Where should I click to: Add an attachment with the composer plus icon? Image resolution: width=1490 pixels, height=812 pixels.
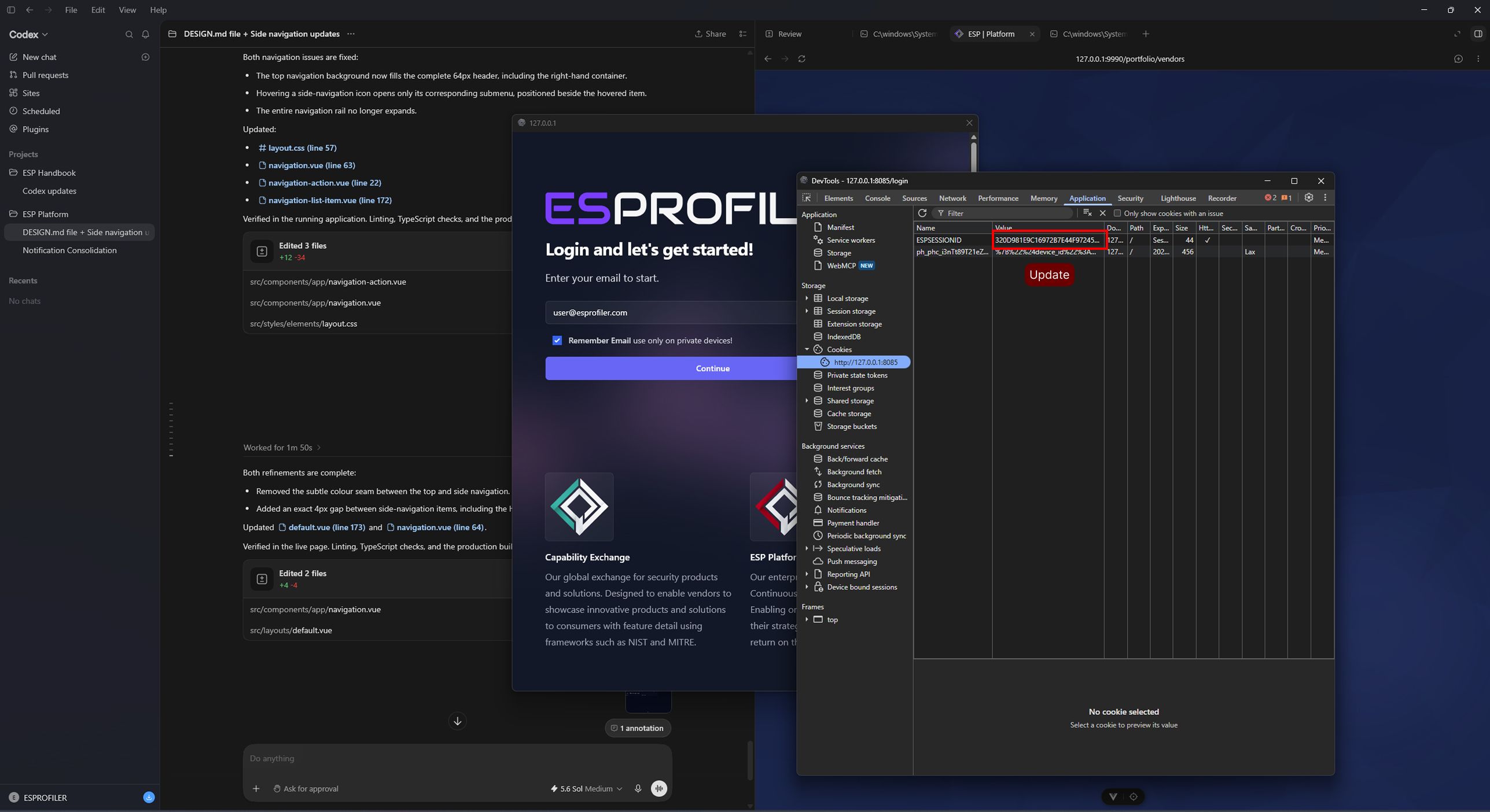point(256,789)
